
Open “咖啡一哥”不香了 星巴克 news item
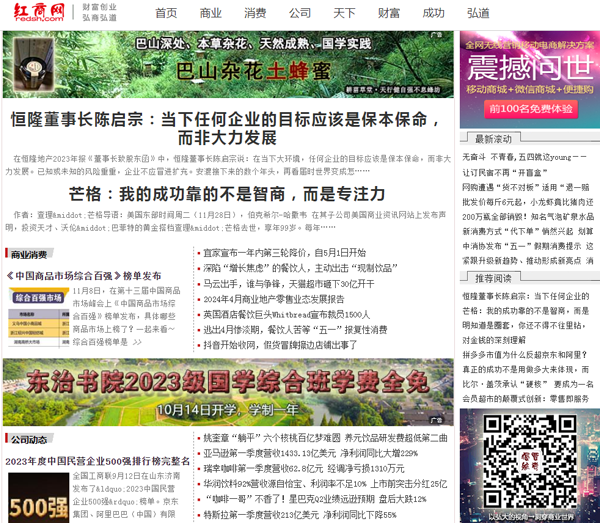coord(315,499)
